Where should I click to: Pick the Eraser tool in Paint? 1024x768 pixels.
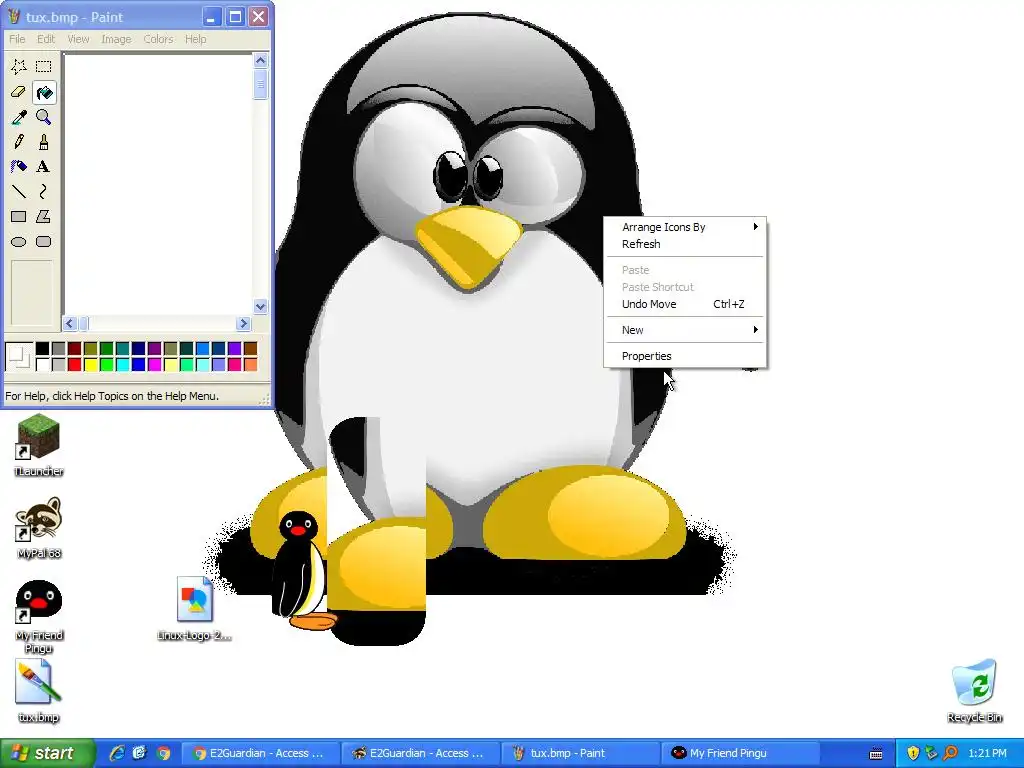click(19, 92)
